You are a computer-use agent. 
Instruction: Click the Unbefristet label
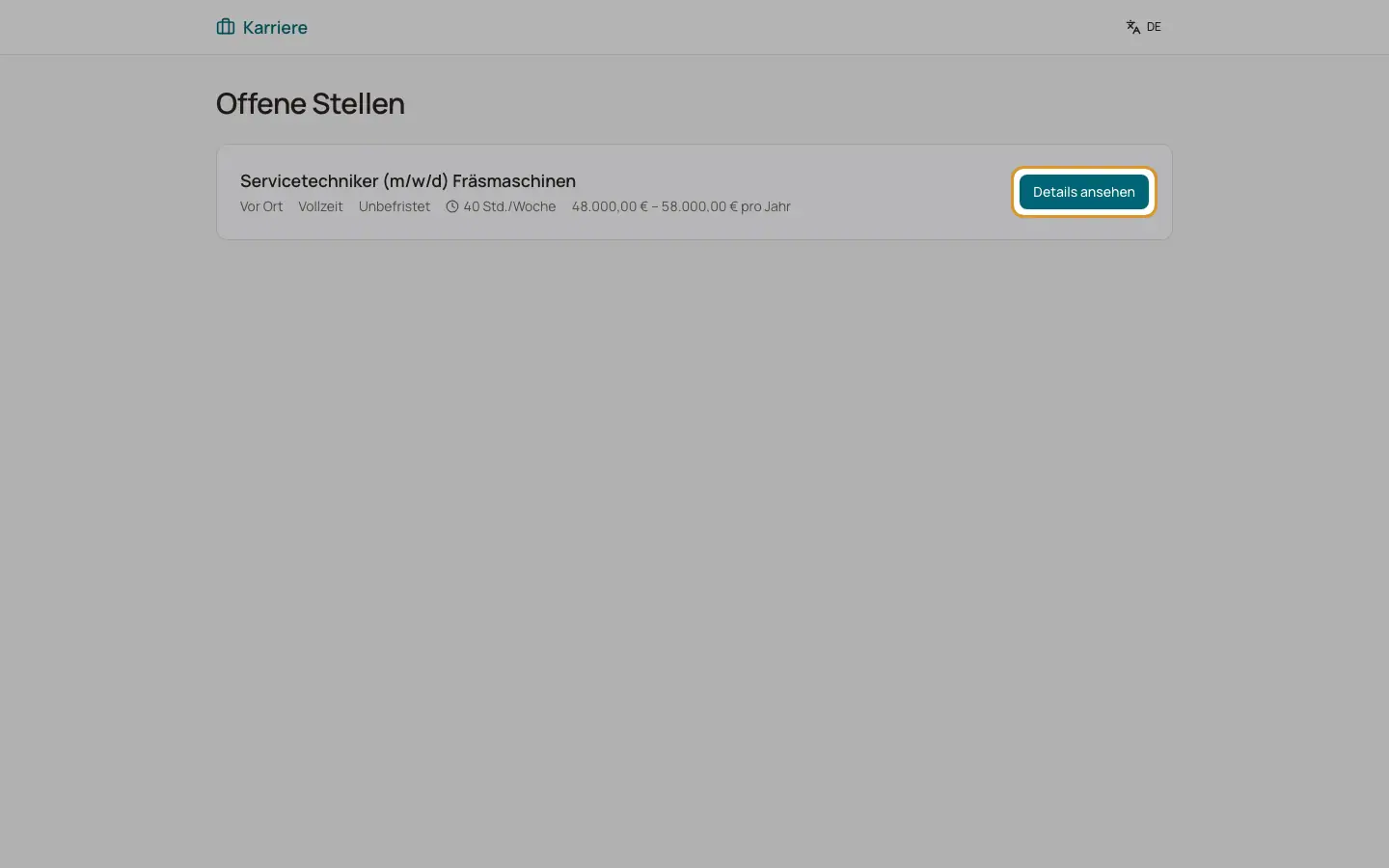click(395, 206)
